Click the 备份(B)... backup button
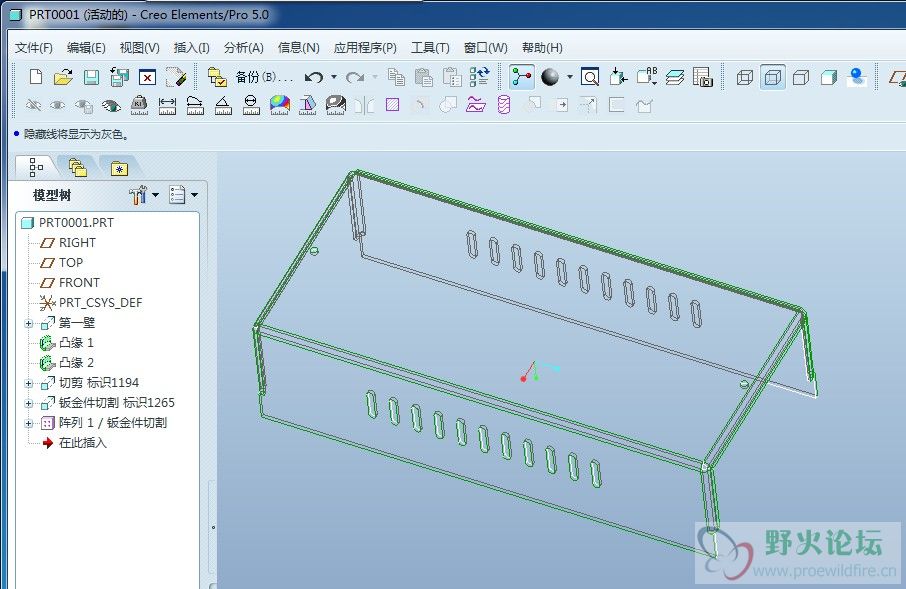 tap(263, 77)
